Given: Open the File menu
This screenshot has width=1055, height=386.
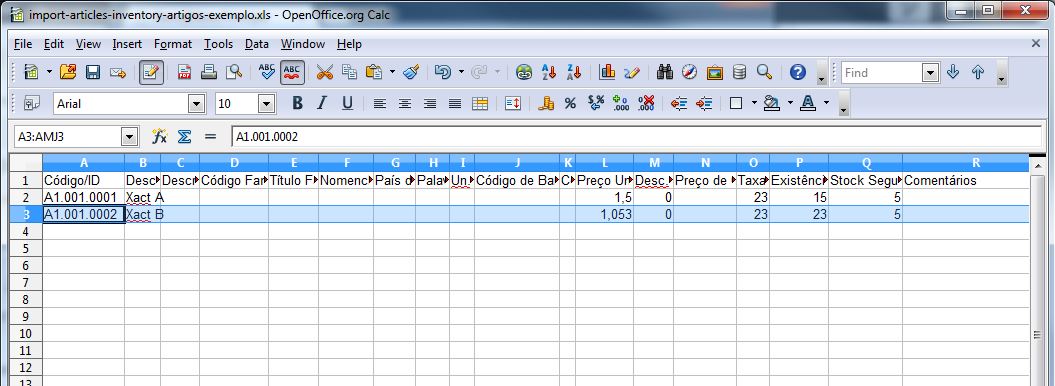Looking at the screenshot, I should coord(23,44).
